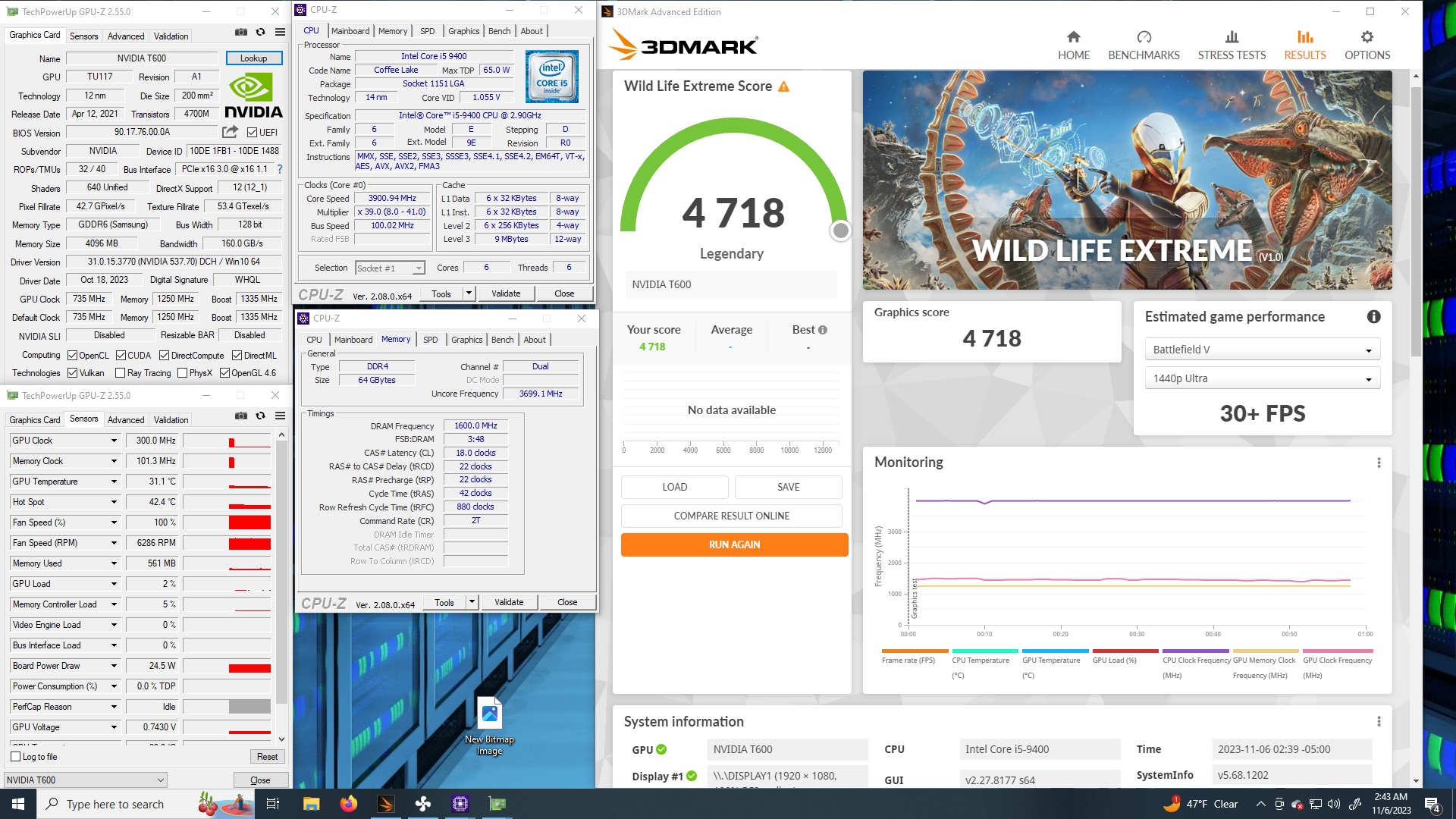This screenshot has height=819, width=1456.
Task: Open Tools dropdown arrow in top CPU-Z
Action: coord(469,293)
